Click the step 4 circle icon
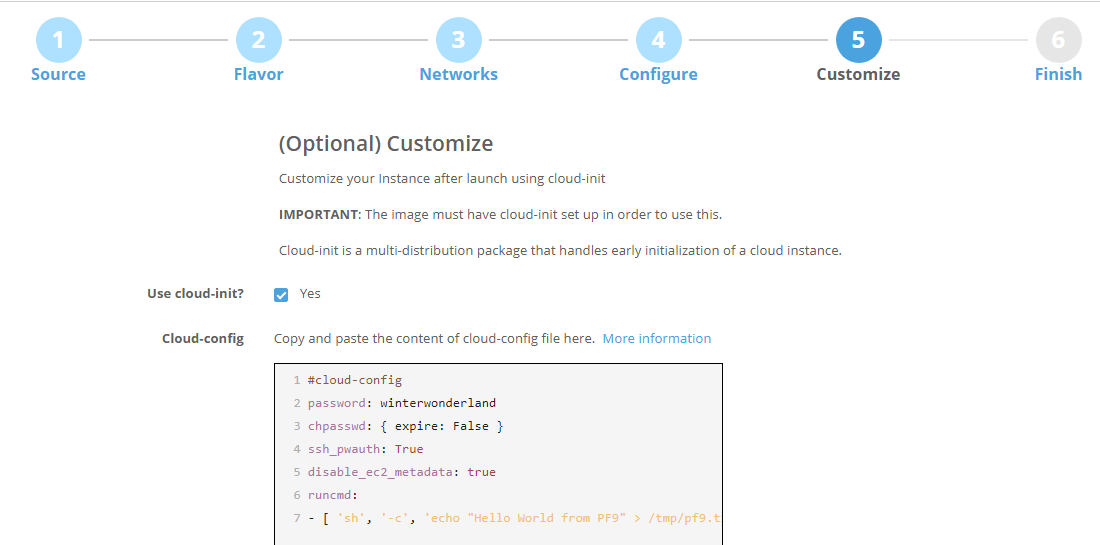1100x545 pixels. tap(658, 40)
